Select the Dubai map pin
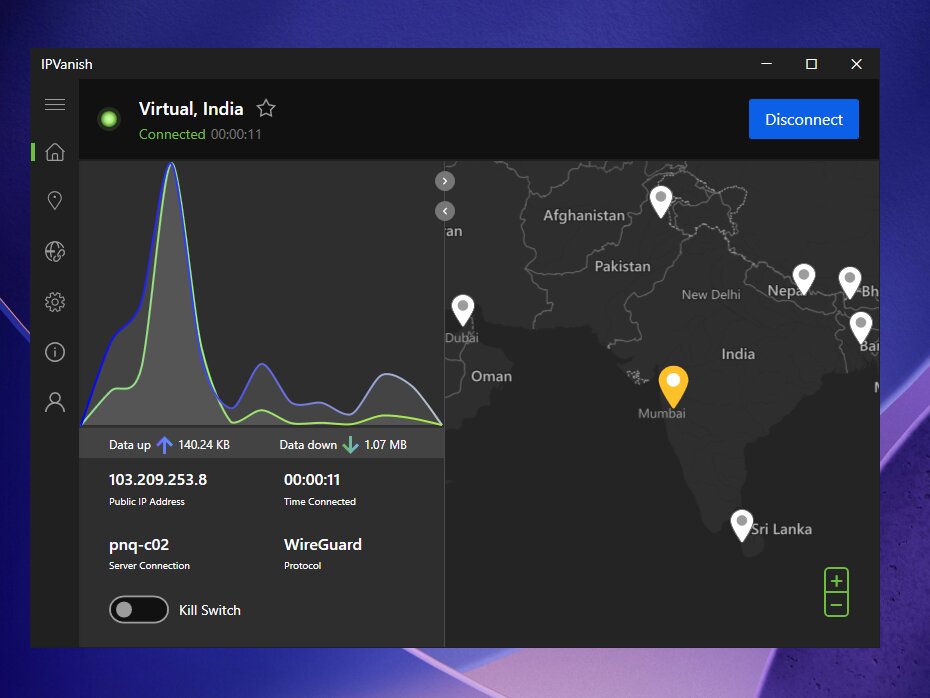Image resolution: width=930 pixels, height=698 pixels. [x=463, y=310]
